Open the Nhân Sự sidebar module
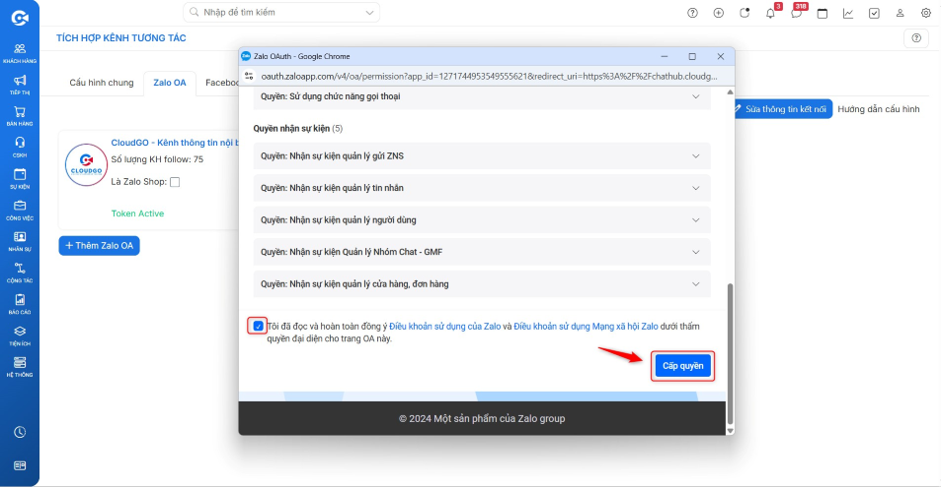The width and height of the screenshot is (941, 487). pyautogui.click(x=20, y=241)
